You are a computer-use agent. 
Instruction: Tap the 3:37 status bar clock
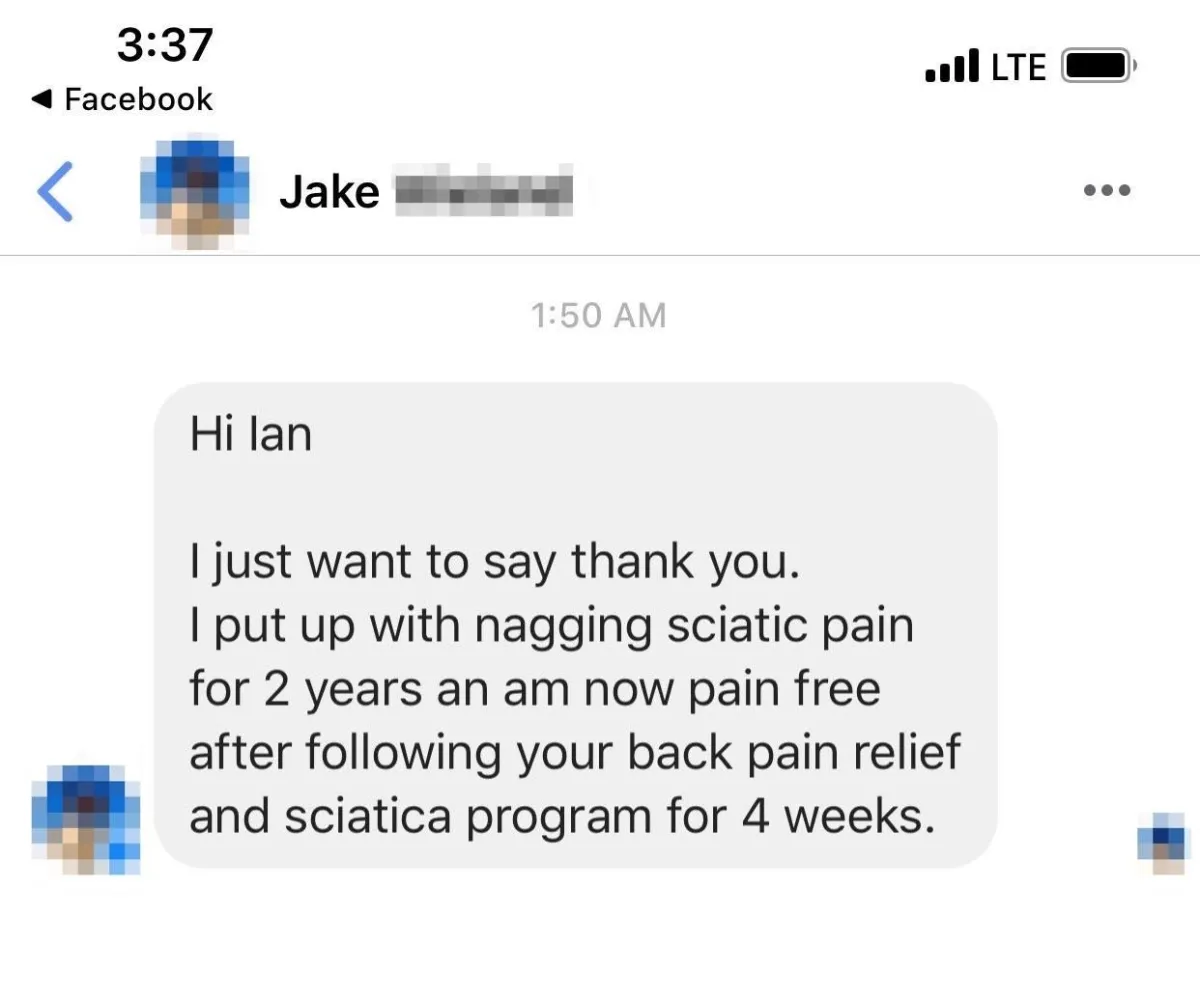(165, 46)
